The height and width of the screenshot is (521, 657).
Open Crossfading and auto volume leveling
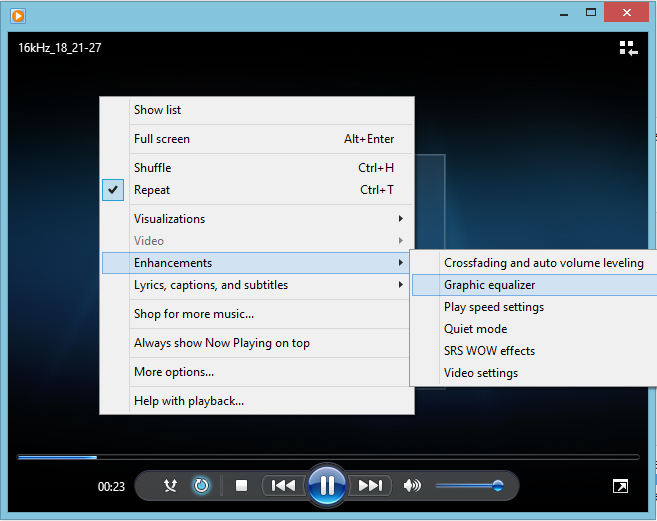(x=534, y=263)
